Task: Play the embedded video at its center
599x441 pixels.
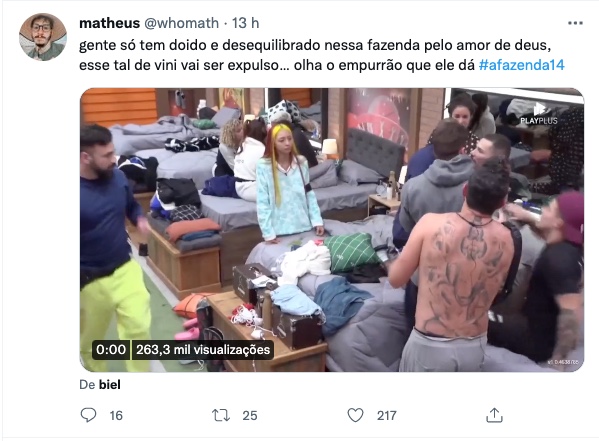Action: [332, 230]
